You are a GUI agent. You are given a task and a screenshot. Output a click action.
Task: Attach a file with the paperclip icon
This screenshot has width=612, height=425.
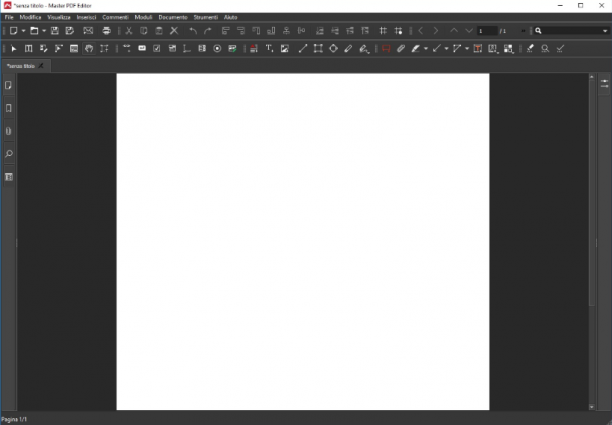coord(401,48)
